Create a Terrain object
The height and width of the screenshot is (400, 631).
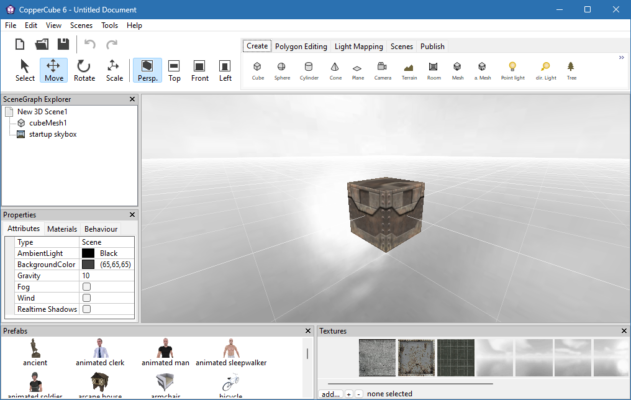(x=409, y=71)
